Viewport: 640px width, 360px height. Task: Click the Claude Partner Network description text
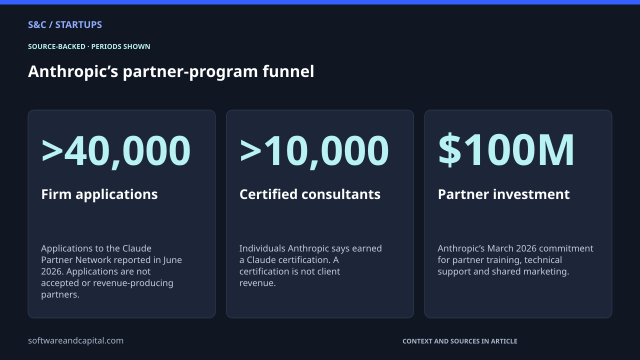111,271
